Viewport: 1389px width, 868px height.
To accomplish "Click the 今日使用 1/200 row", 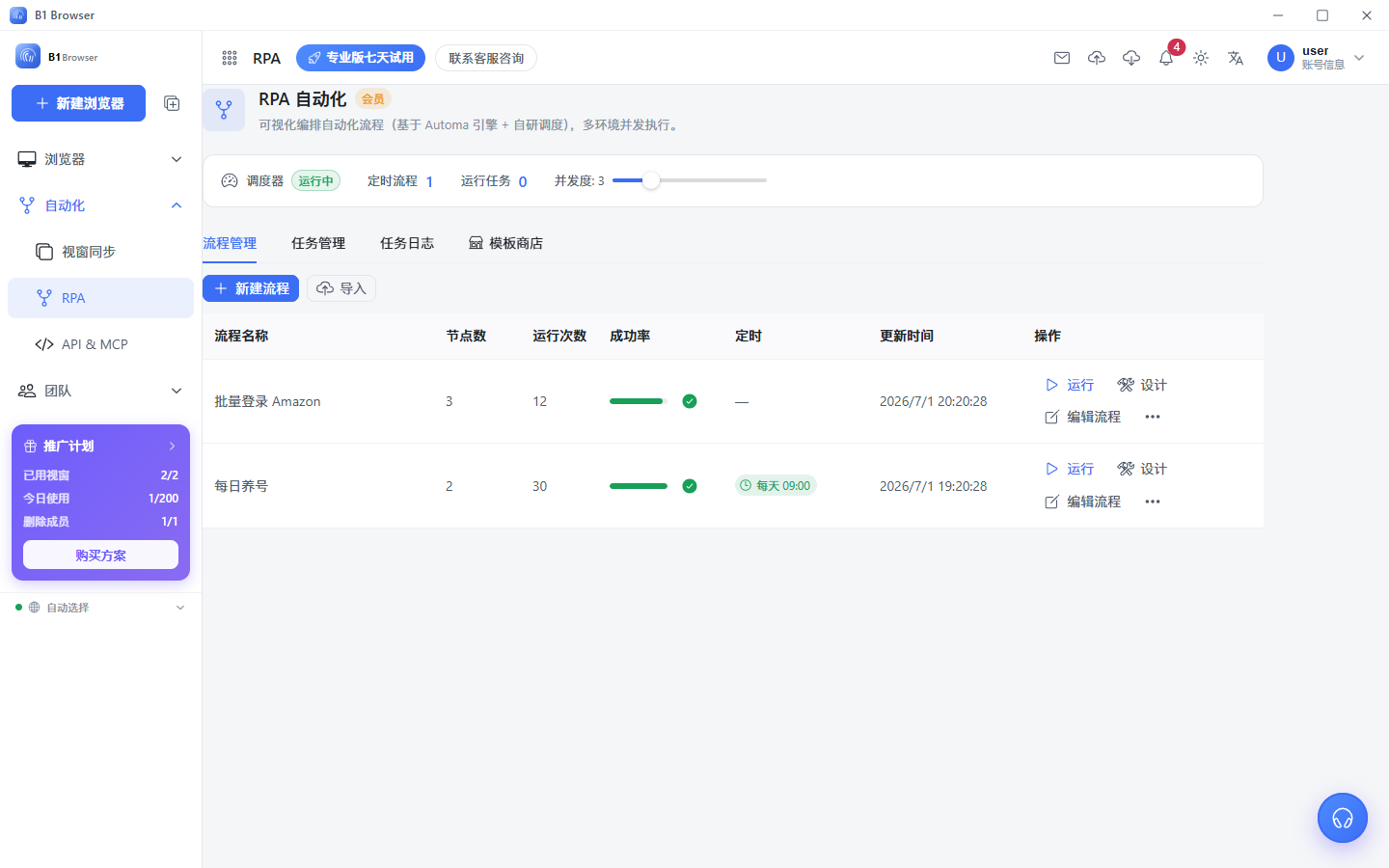I will coord(100,499).
